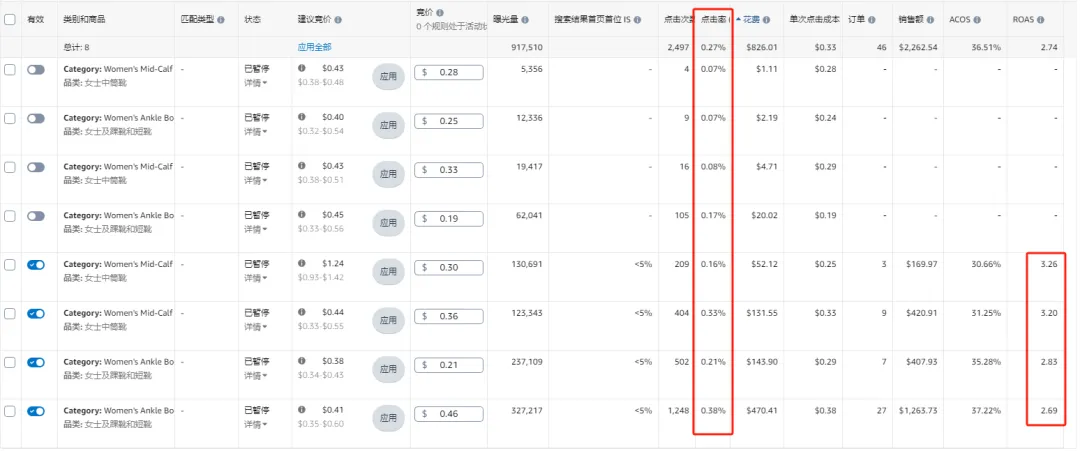Expand 详情 dropdown in row with bid 0.21
This screenshot has width=1080, height=451.
tap(254, 376)
